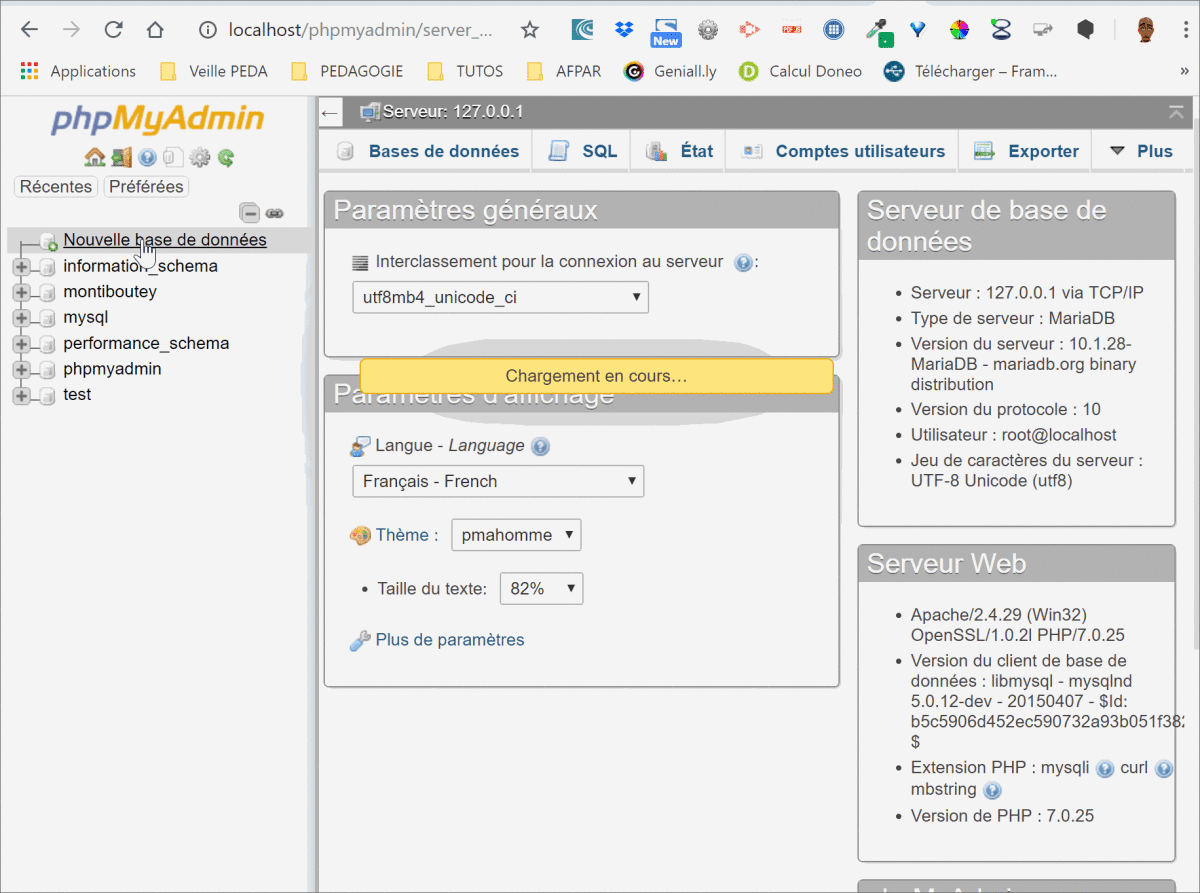The height and width of the screenshot is (893, 1200).
Task: Click help icon beside mbstring extension
Action: (992, 790)
